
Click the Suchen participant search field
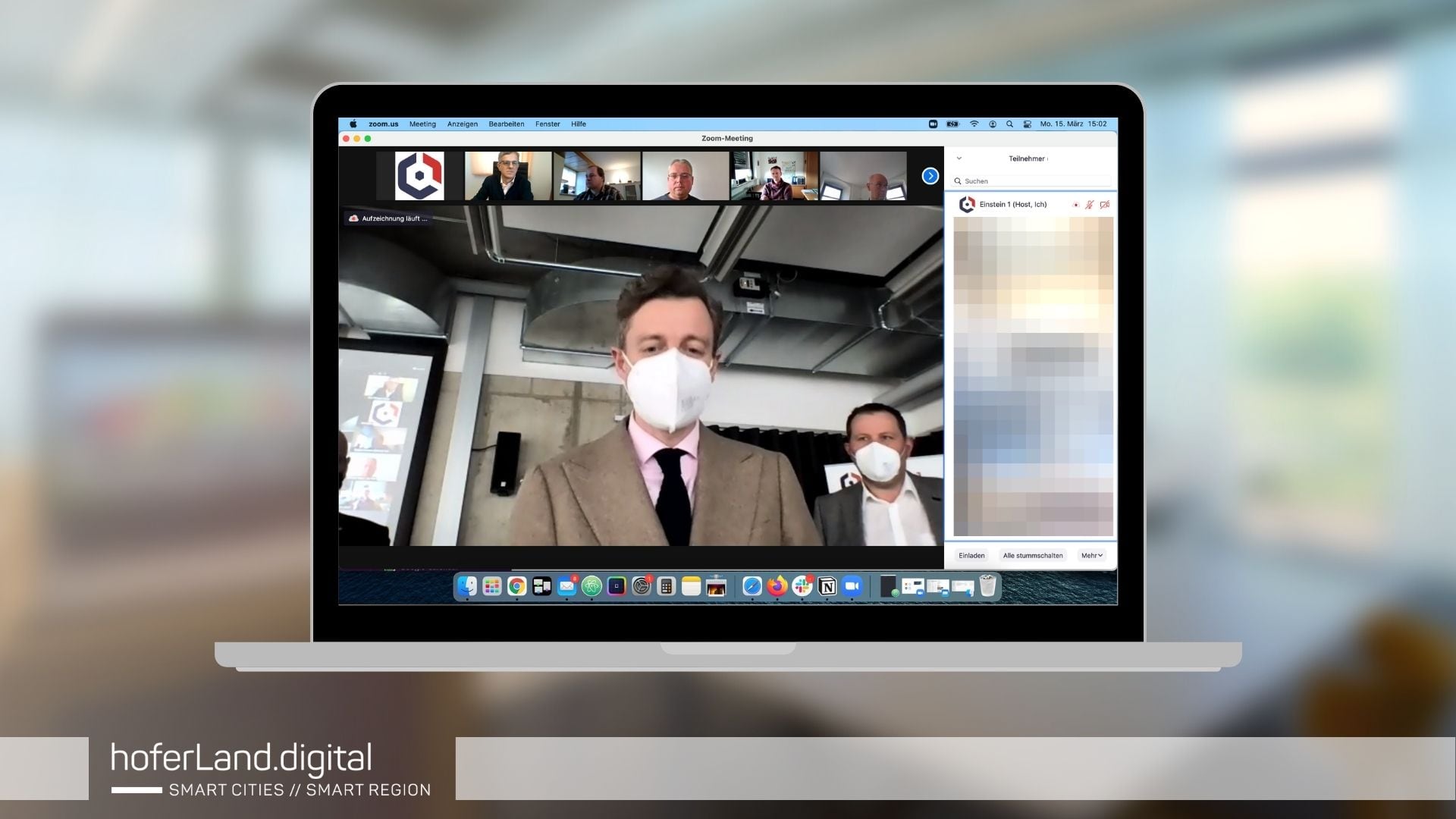click(x=1032, y=181)
